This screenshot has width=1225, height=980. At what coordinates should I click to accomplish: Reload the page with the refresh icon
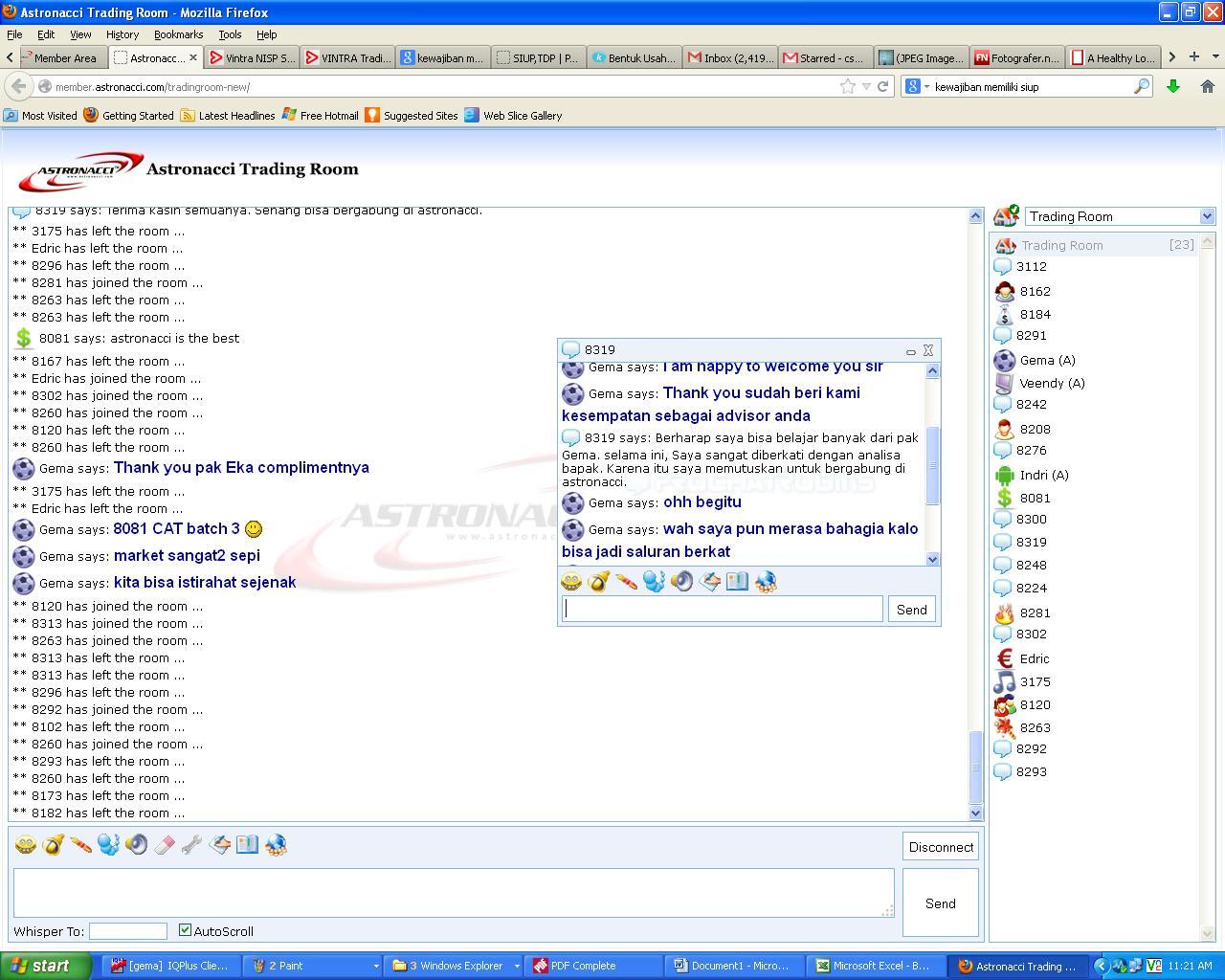click(883, 86)
